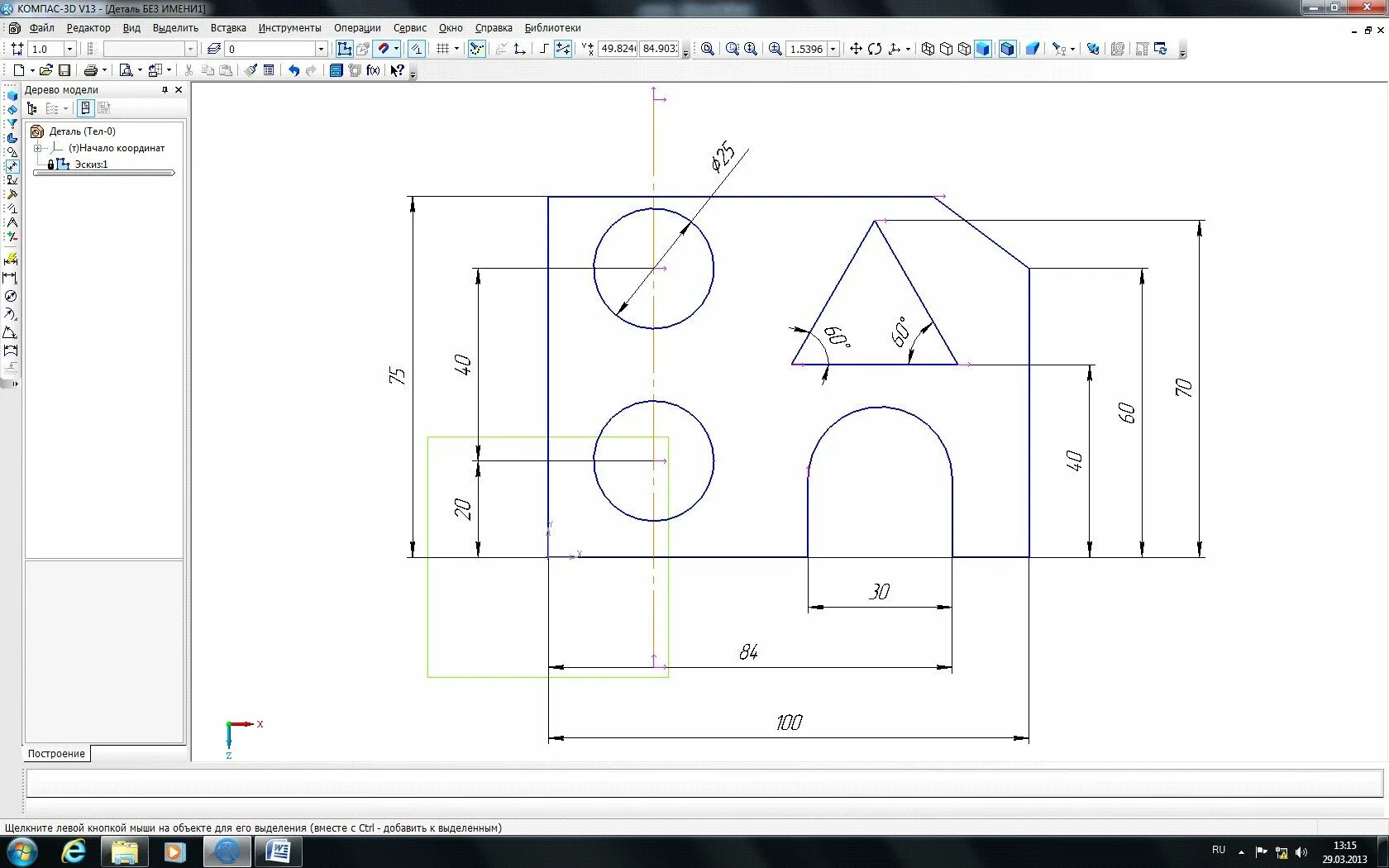Open Print preview with the magnifier-page icon
Screen dimensions: 1389x868
[126, 70]
